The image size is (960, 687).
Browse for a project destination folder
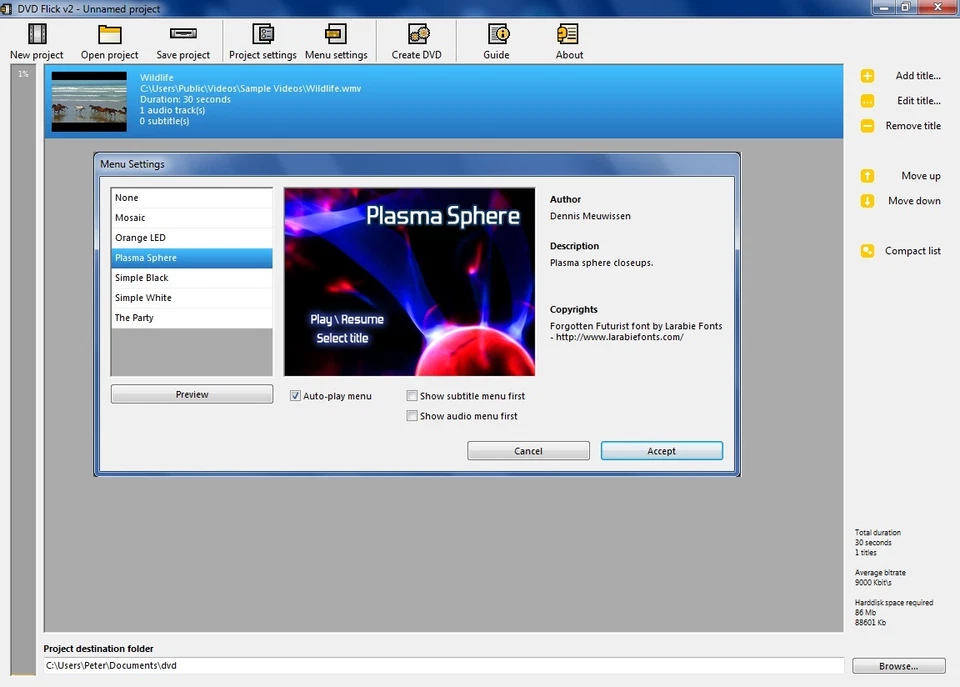coord(897,665)
